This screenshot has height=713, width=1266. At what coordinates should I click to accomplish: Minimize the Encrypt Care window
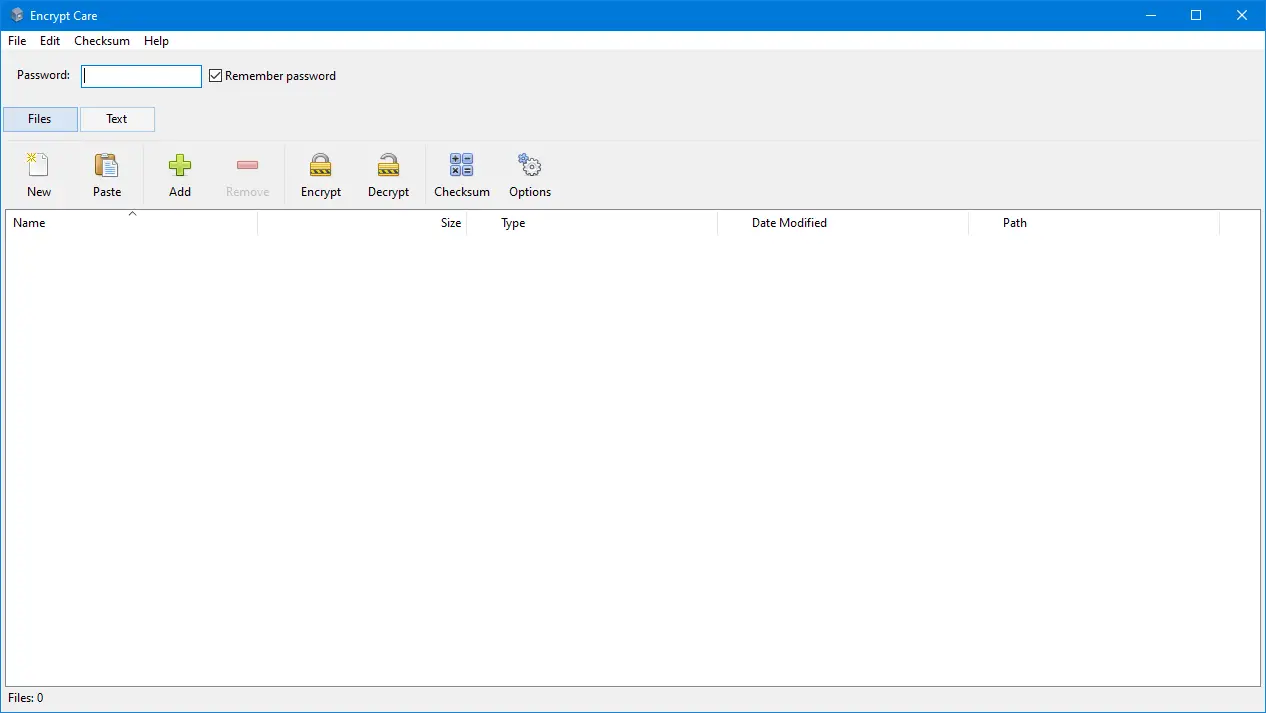(x=1150, y=15)
